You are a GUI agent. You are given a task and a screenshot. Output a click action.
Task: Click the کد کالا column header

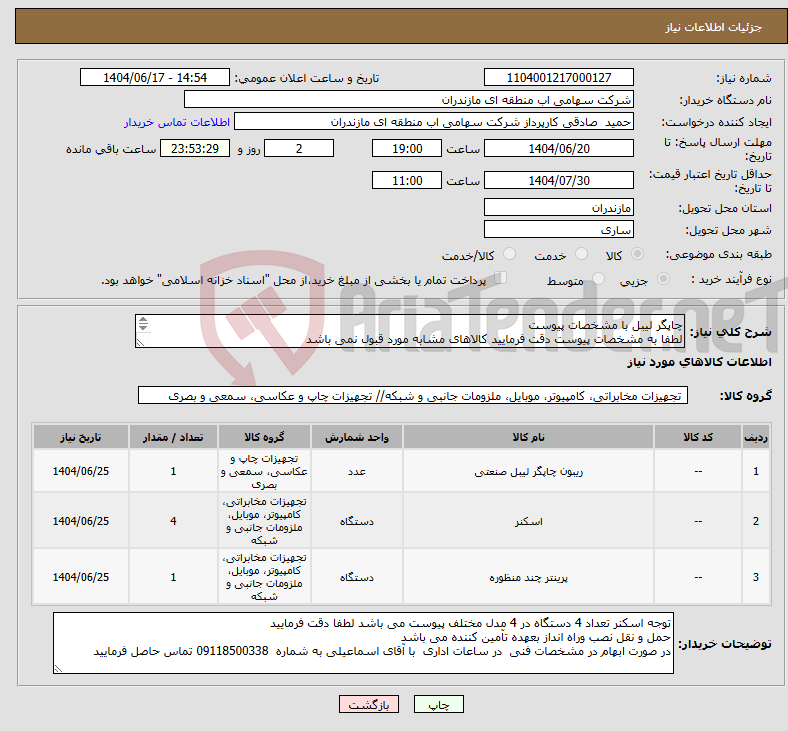(x=698, y=437)
